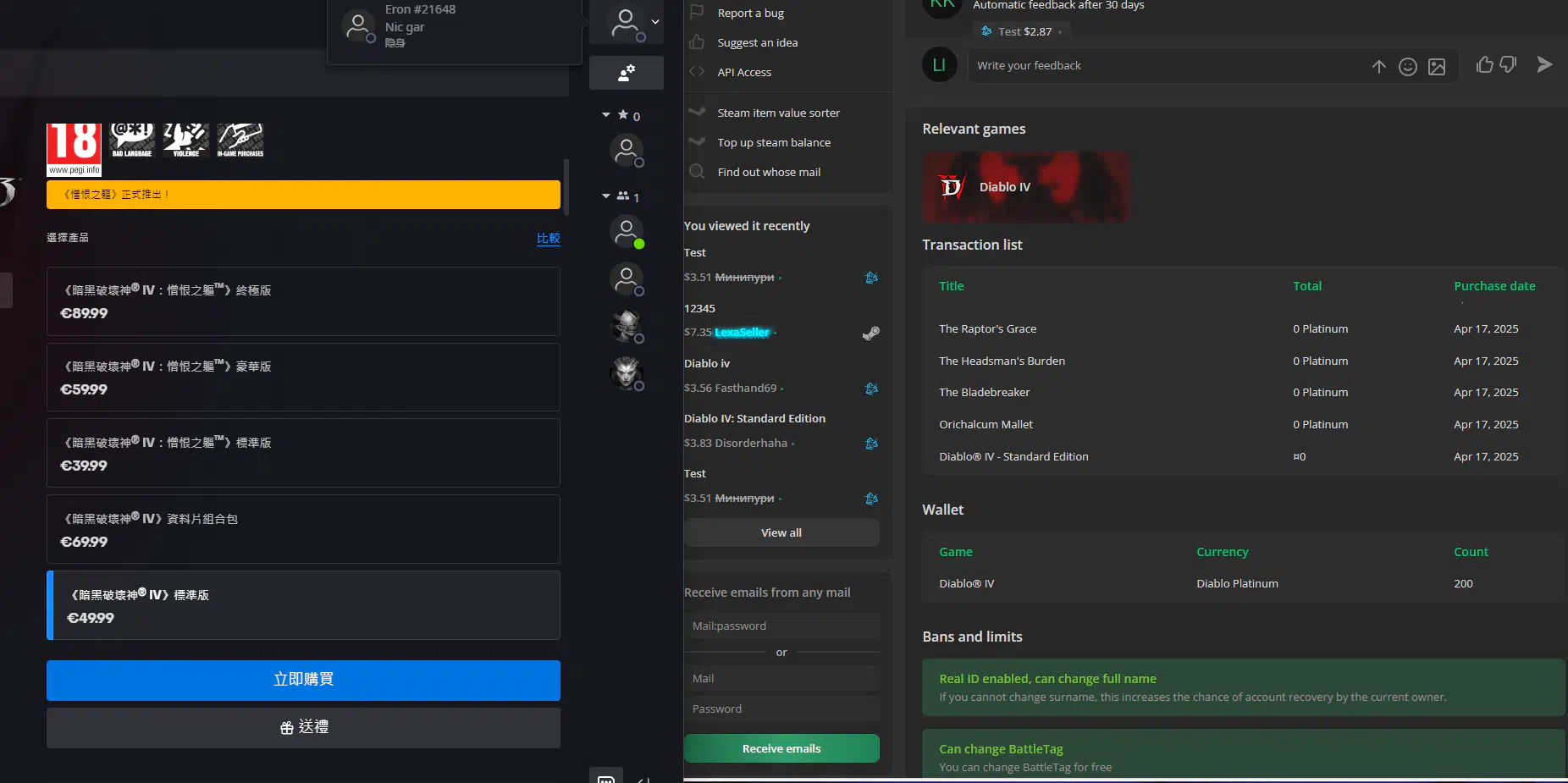This screenshot has height=783, width=1568.
Task: Click the API Access code brackets icon
Action: point(697,72)
